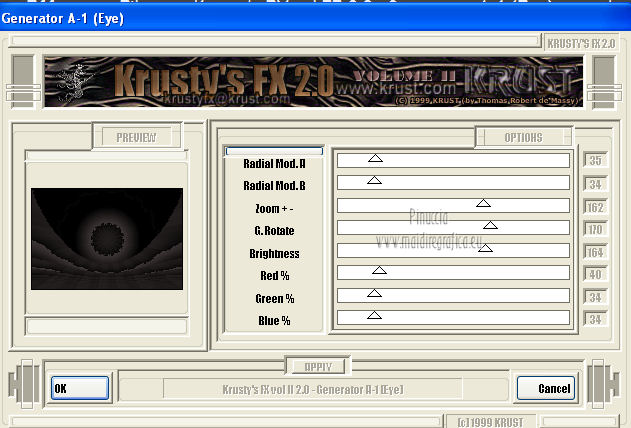Image resolution: width=631 pixels, height=428 pixels.
Task: Select the Blue % value box
Action: (x=595, y=319)
